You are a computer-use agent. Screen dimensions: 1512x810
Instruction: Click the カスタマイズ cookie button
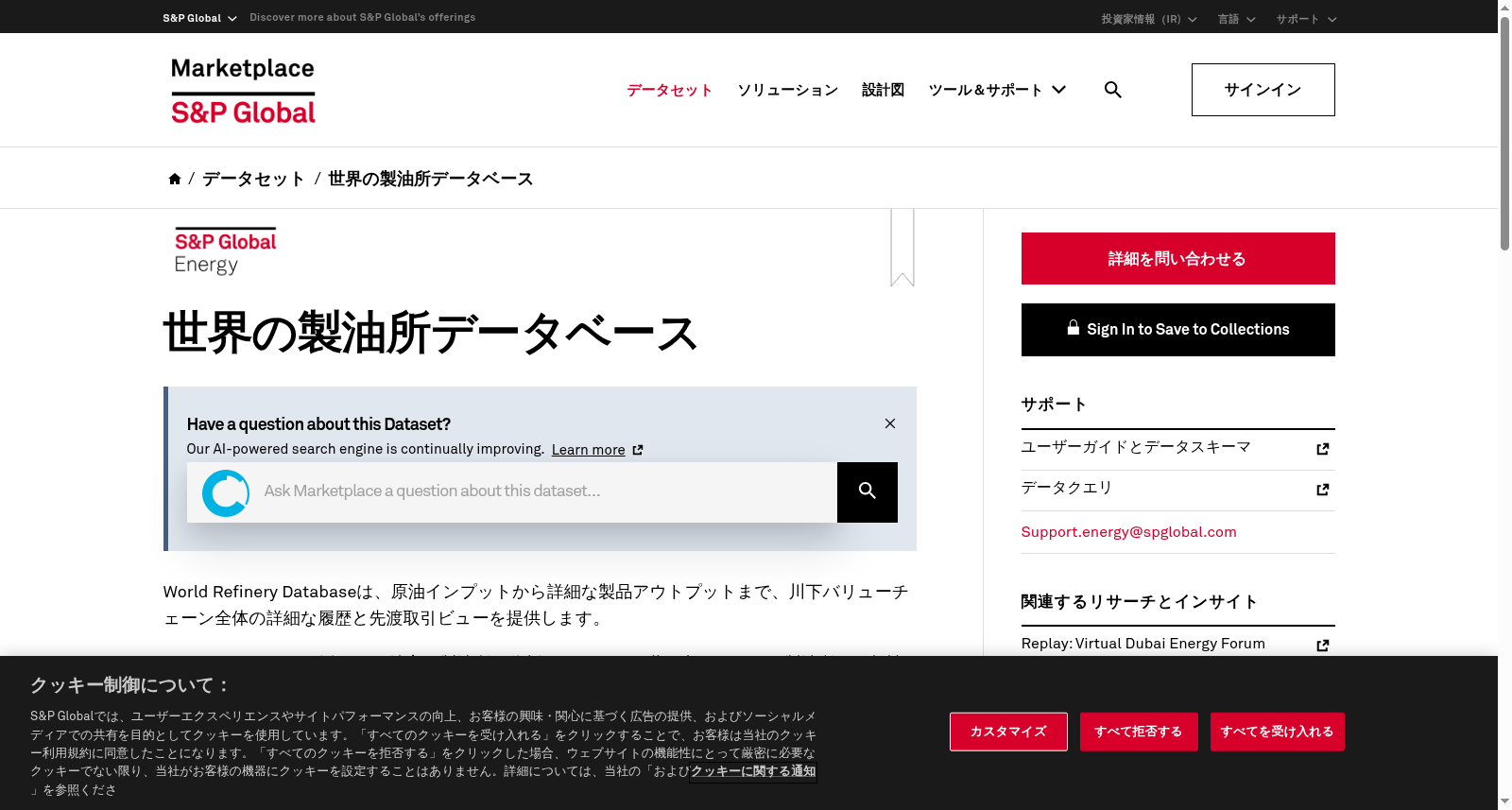[1008, 732]
